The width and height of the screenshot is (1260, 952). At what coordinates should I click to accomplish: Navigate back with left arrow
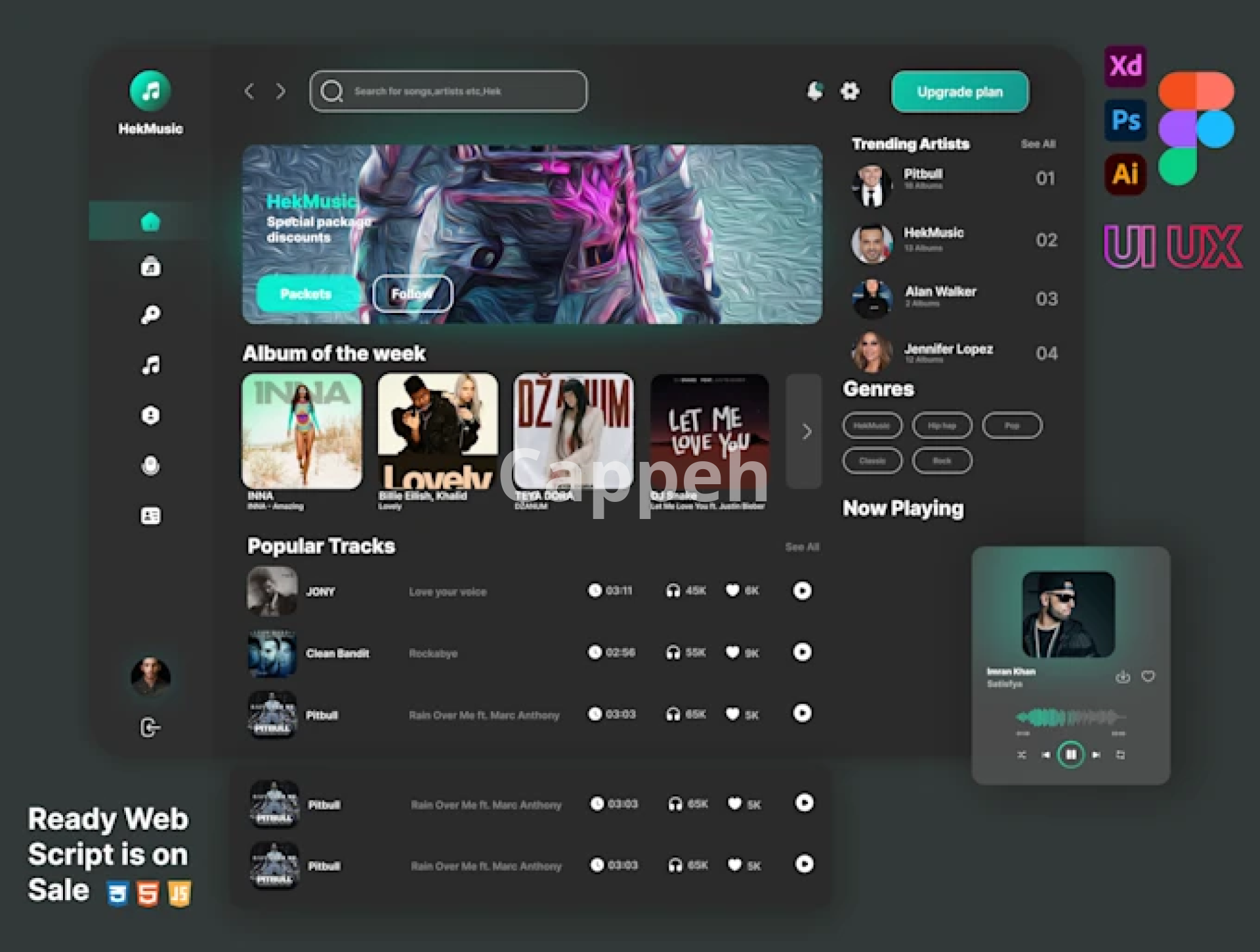pos(249,91)
